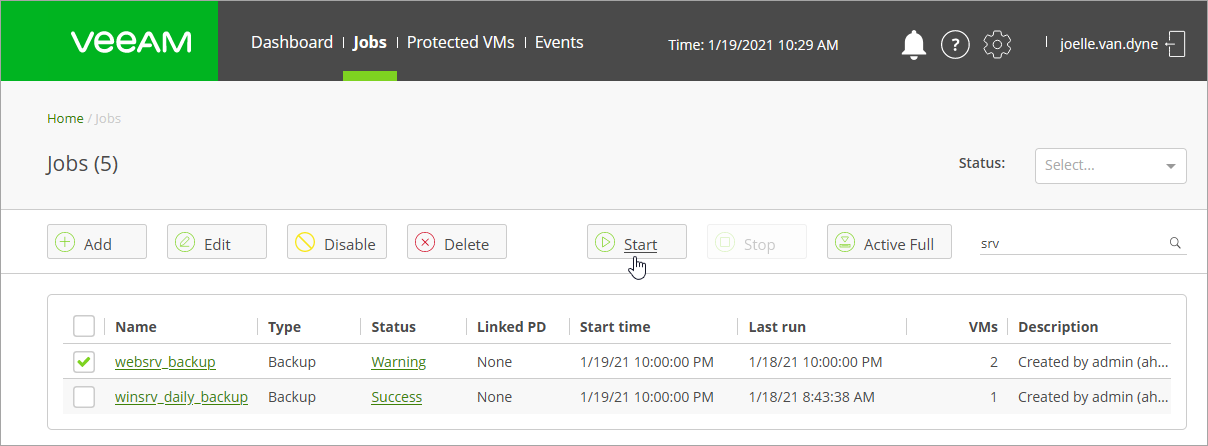Open the notifications bell icon

[x=913, y=44]
